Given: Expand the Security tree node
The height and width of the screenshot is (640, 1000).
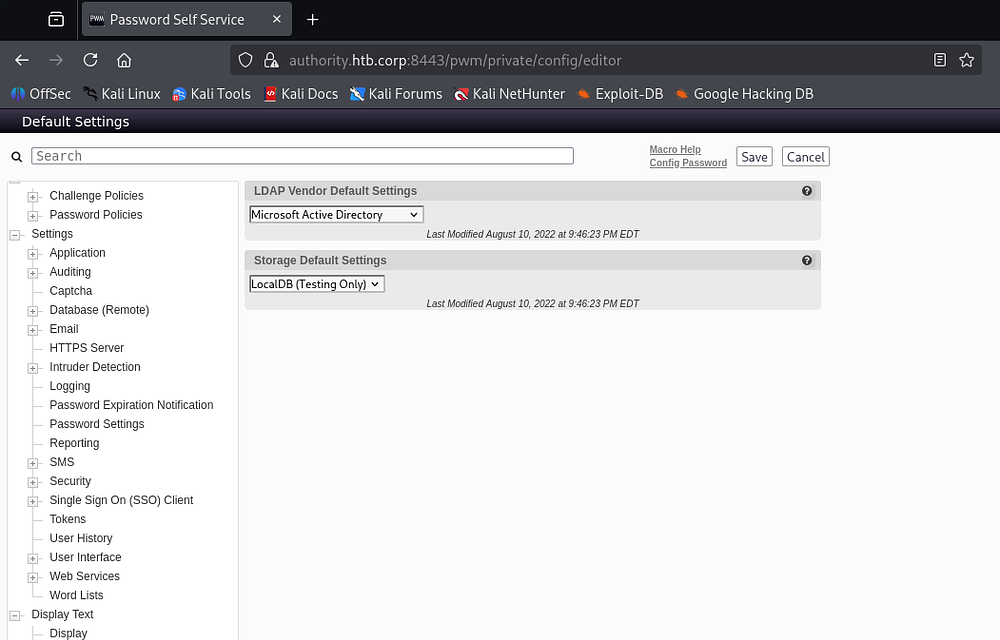Looking at the screenshot, I should [x=33, y=482].
